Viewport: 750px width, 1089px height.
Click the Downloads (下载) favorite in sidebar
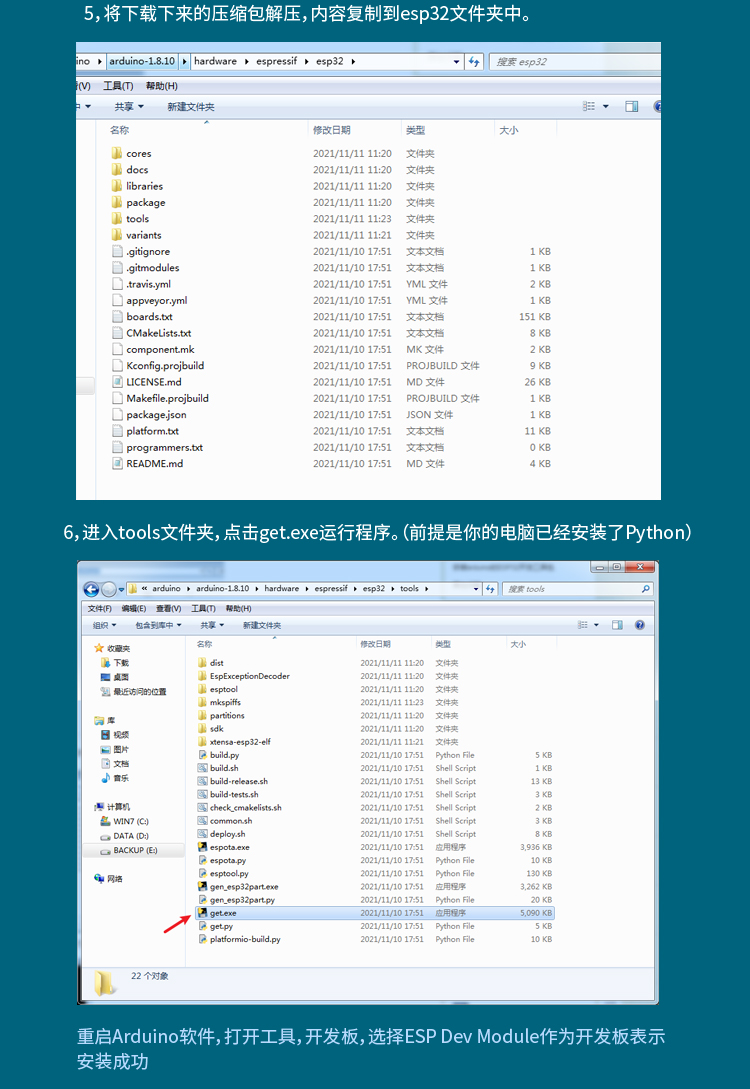[120, 663]
